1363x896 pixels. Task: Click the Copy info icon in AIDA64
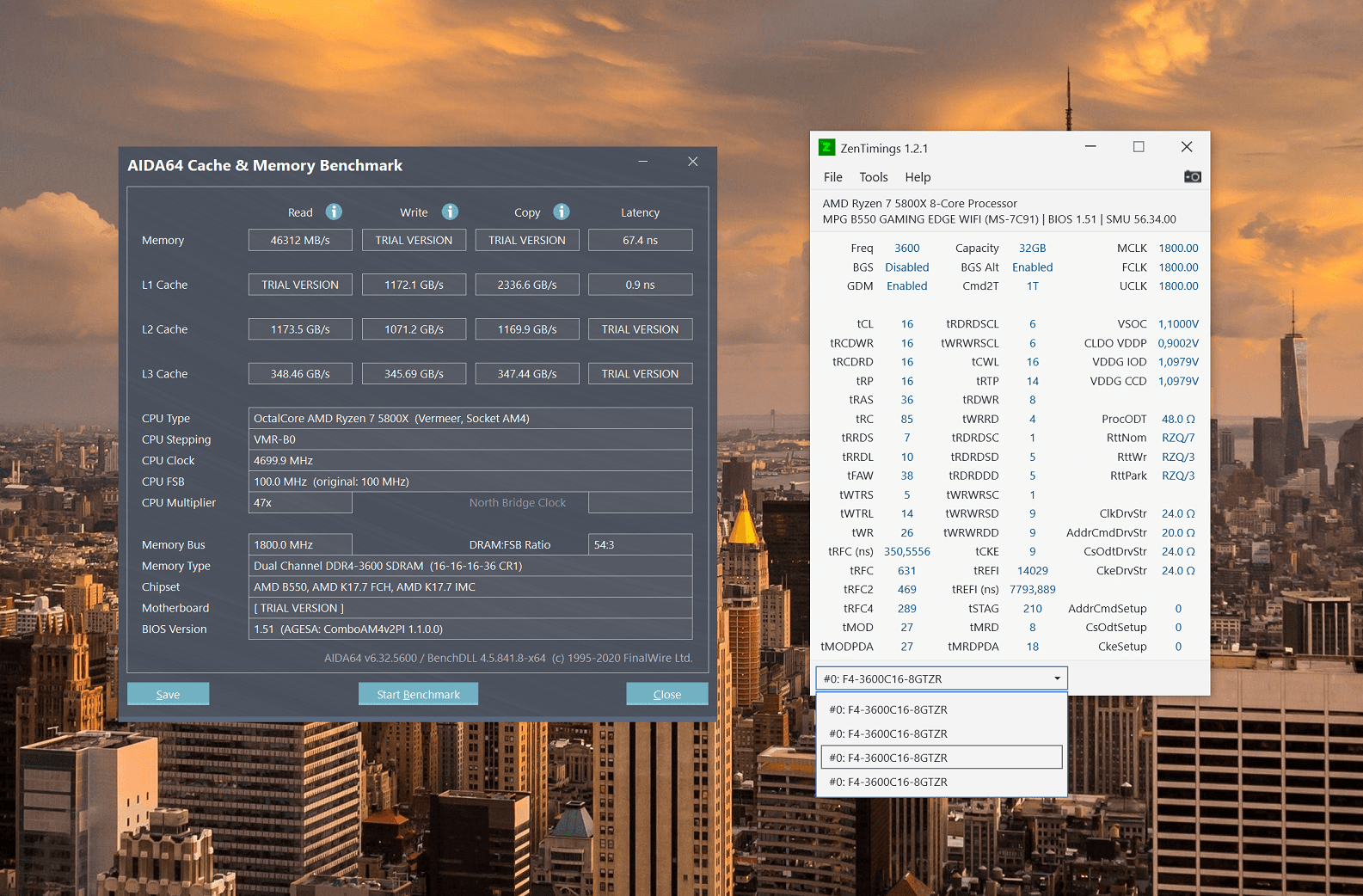(562, 212)
